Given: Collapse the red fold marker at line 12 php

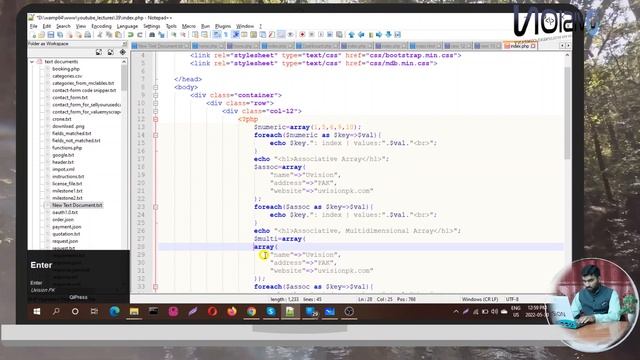Looking at the screenshot, I should pyautogui.click(x=156, y=119).
